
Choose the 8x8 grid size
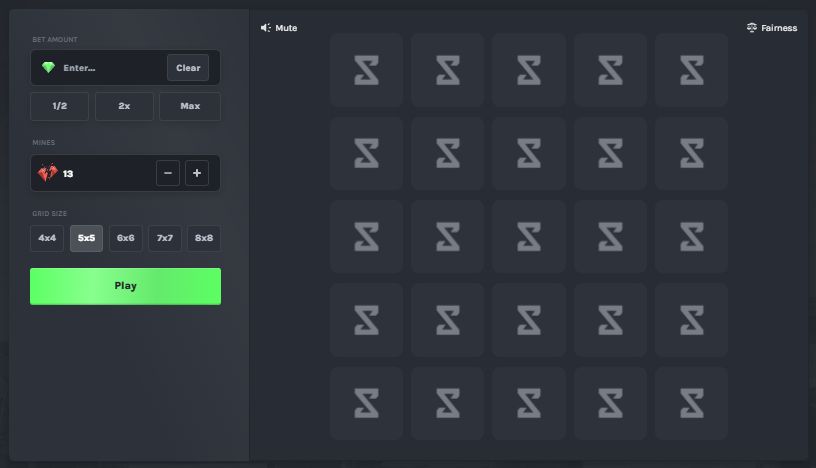pyautogui.click(x=203, y=238)
